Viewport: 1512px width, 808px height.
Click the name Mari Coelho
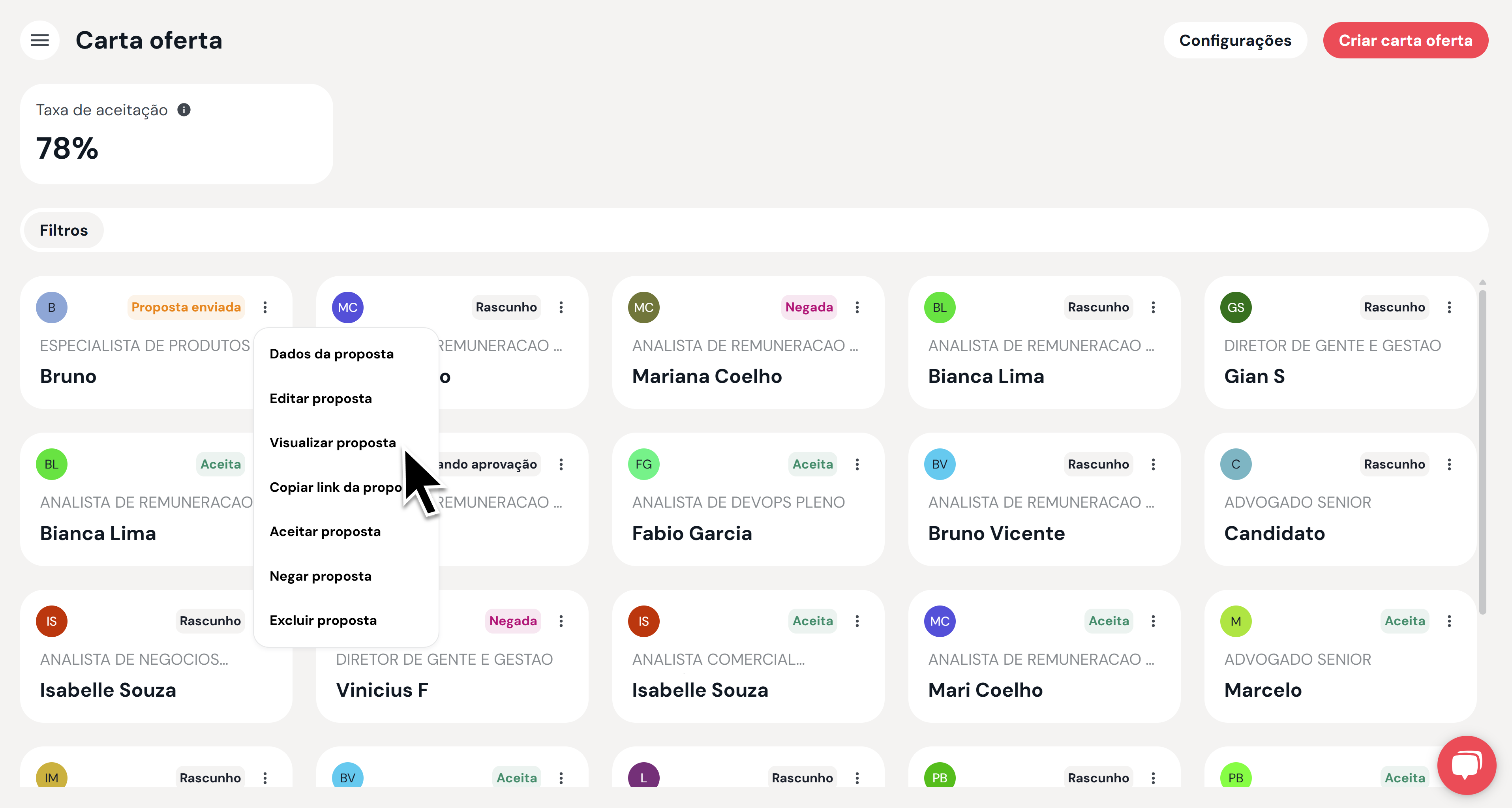985,690
